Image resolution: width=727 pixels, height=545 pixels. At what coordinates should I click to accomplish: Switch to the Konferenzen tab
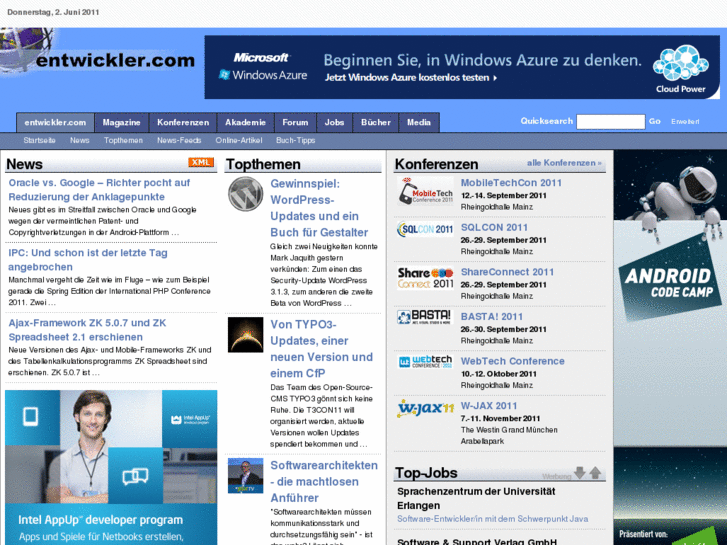click(x=183, y=122)
